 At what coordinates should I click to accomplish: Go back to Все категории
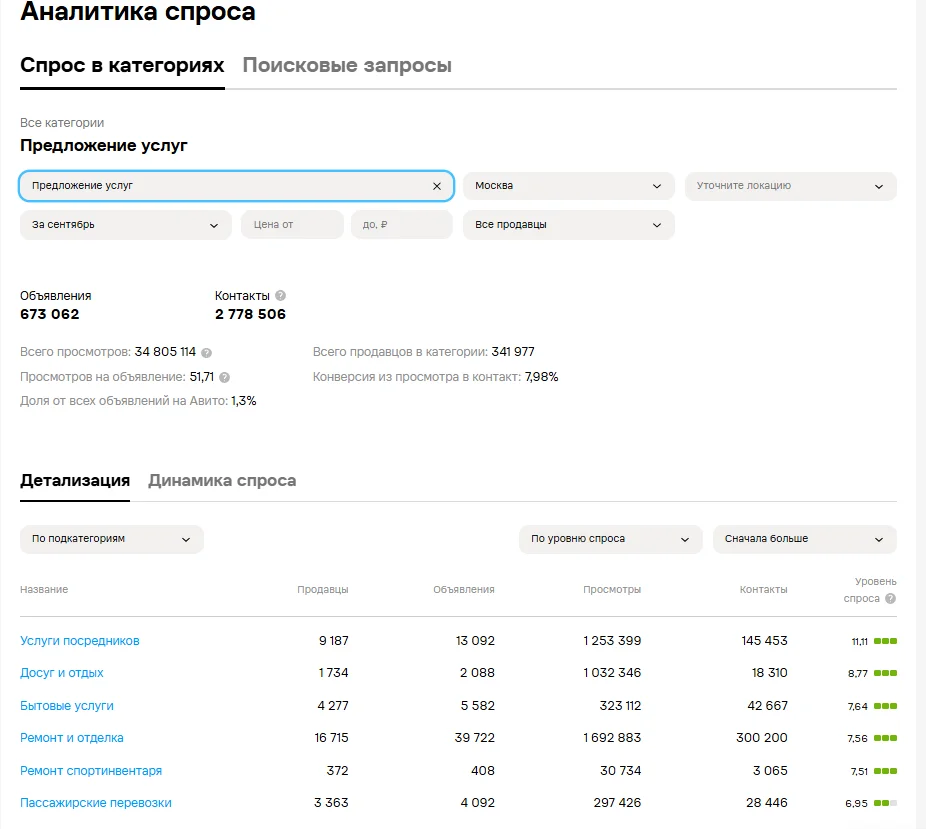(62, 123)
